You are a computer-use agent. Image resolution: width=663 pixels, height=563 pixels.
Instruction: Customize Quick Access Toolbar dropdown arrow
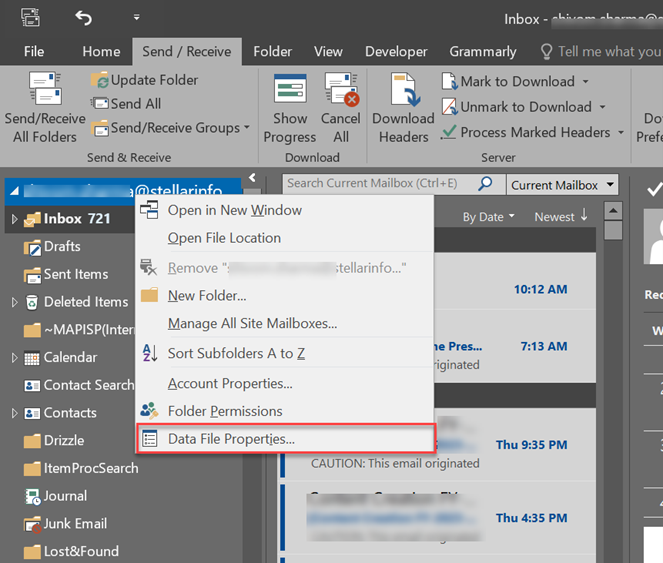137,17
